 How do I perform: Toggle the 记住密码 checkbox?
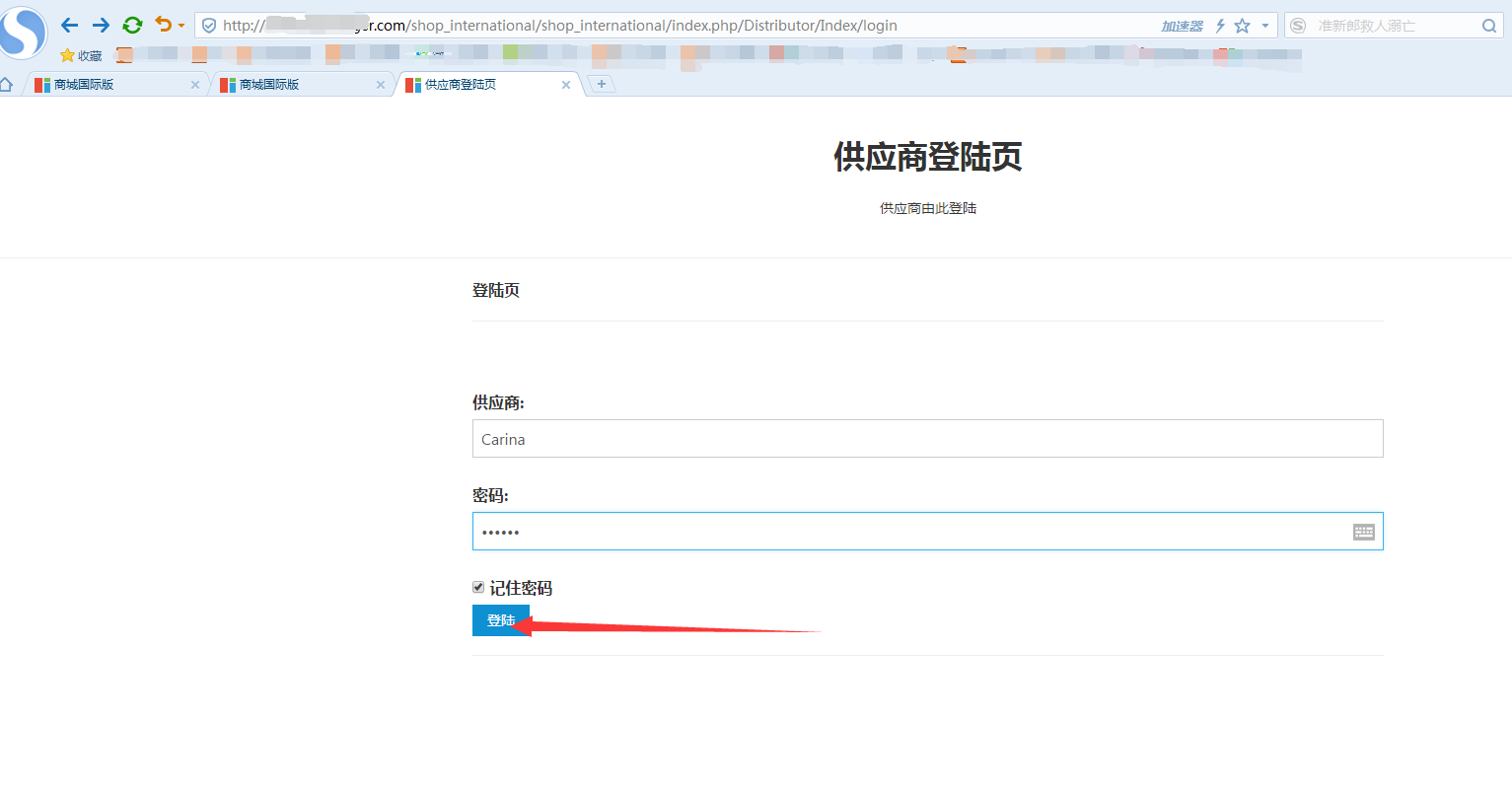click(478, 587)
